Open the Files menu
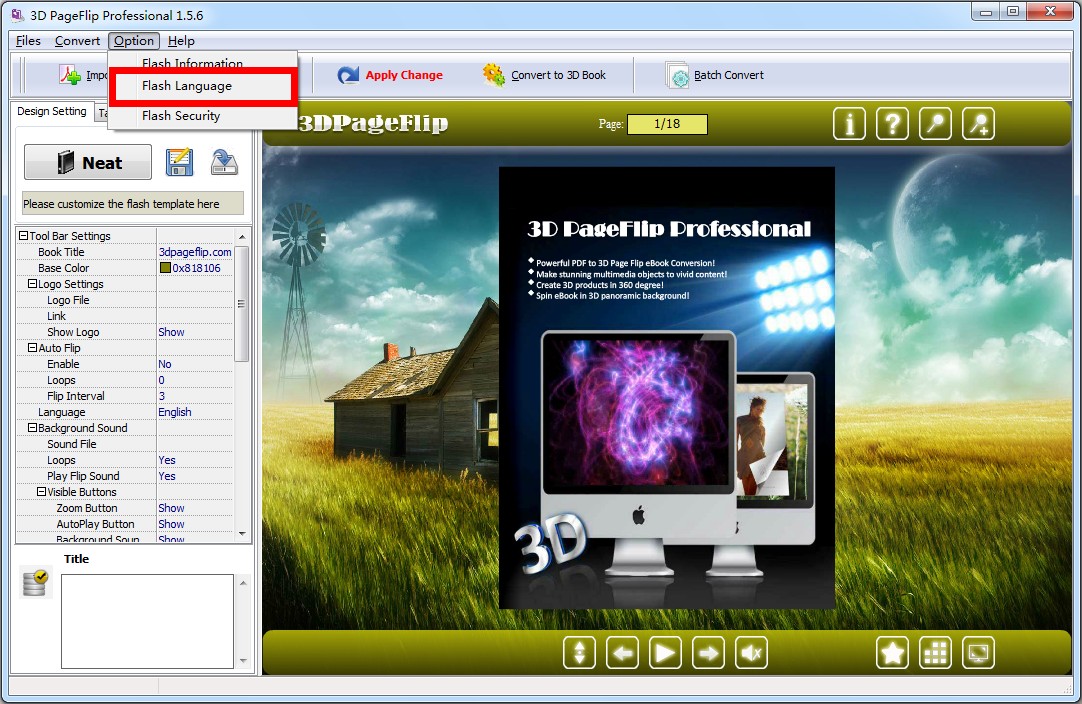 point(28,41)
